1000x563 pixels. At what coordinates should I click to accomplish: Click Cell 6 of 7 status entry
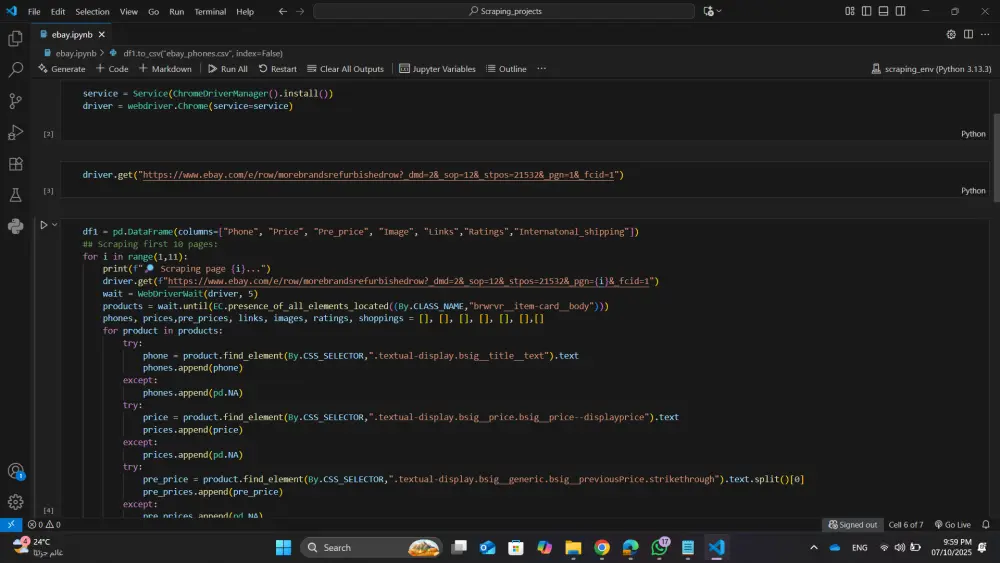coord(906,524)
